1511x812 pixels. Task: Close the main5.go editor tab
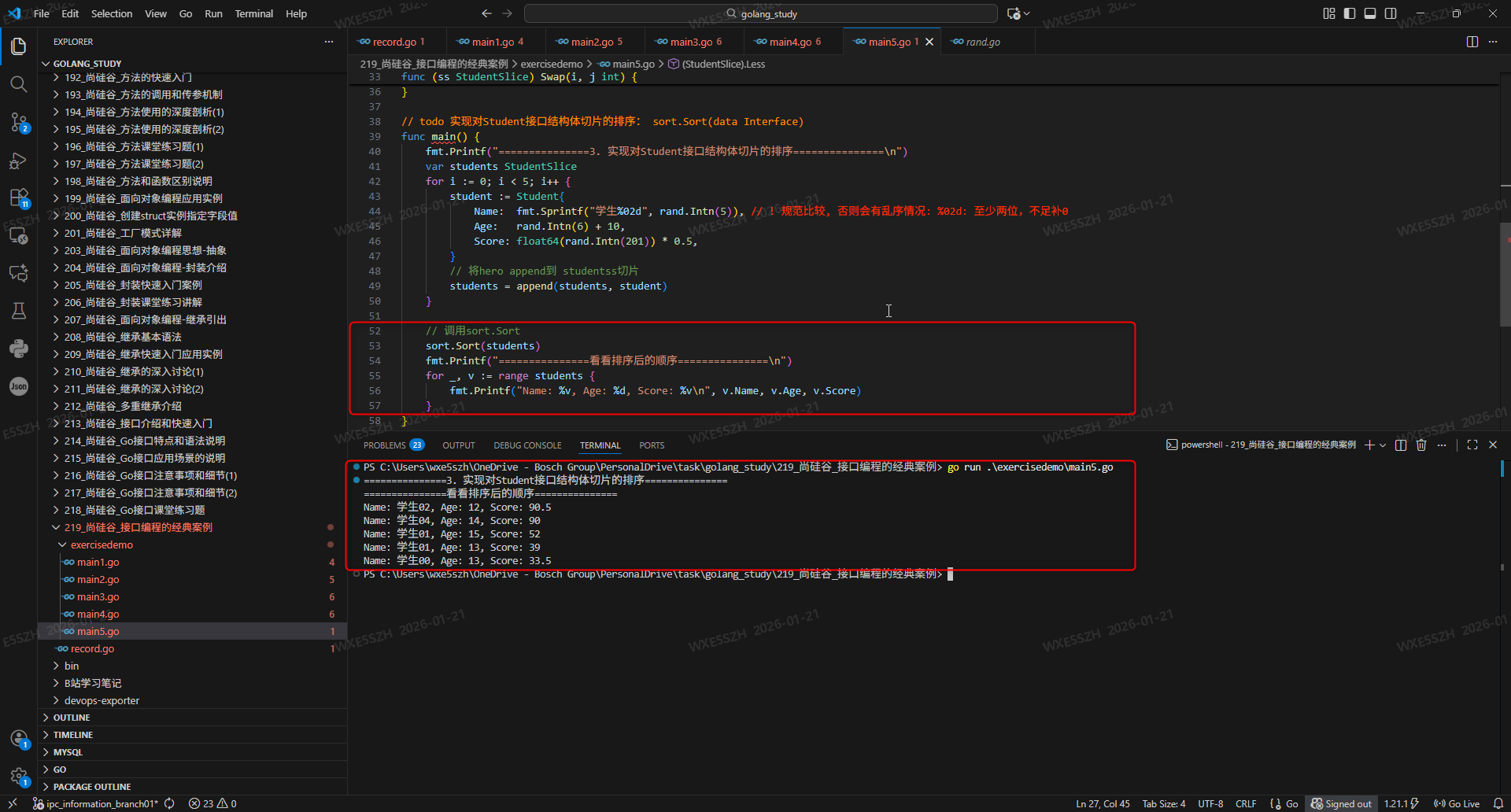pyautogui.click(x=929, y=42)
